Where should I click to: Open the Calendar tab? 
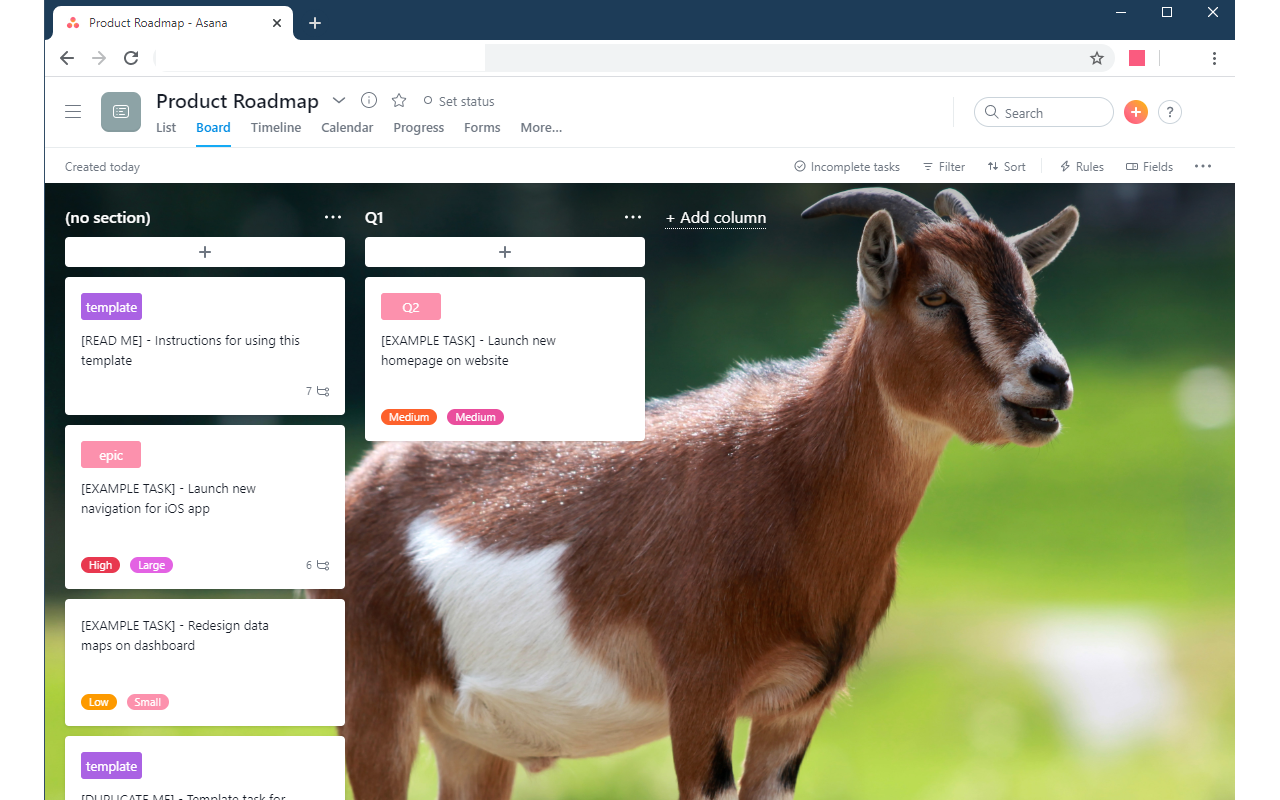(347, 128)
